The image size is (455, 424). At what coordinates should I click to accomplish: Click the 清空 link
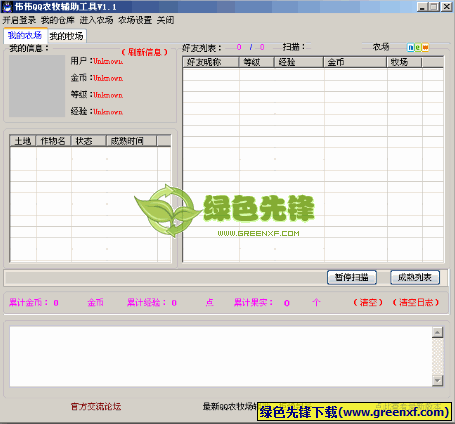368,302
